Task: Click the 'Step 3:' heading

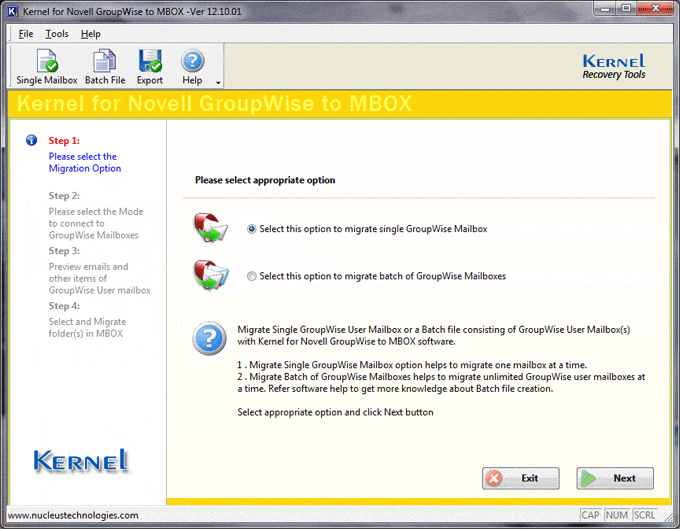Action: click(x=64, y=251)
